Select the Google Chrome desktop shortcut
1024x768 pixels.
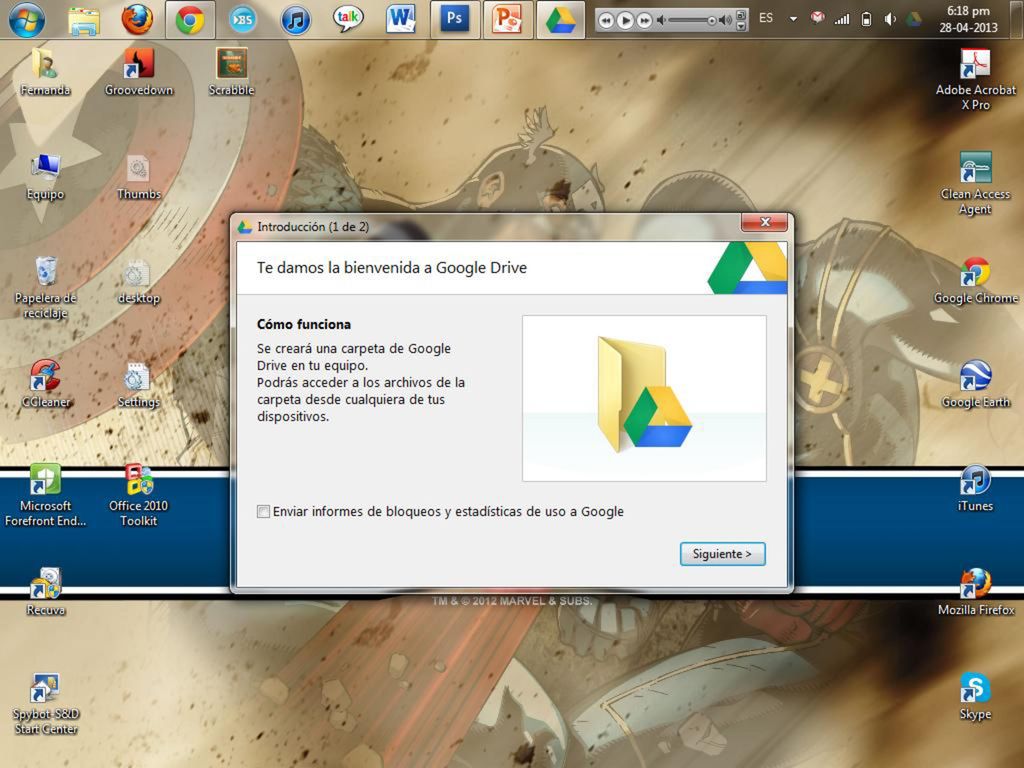pos(975,281)
